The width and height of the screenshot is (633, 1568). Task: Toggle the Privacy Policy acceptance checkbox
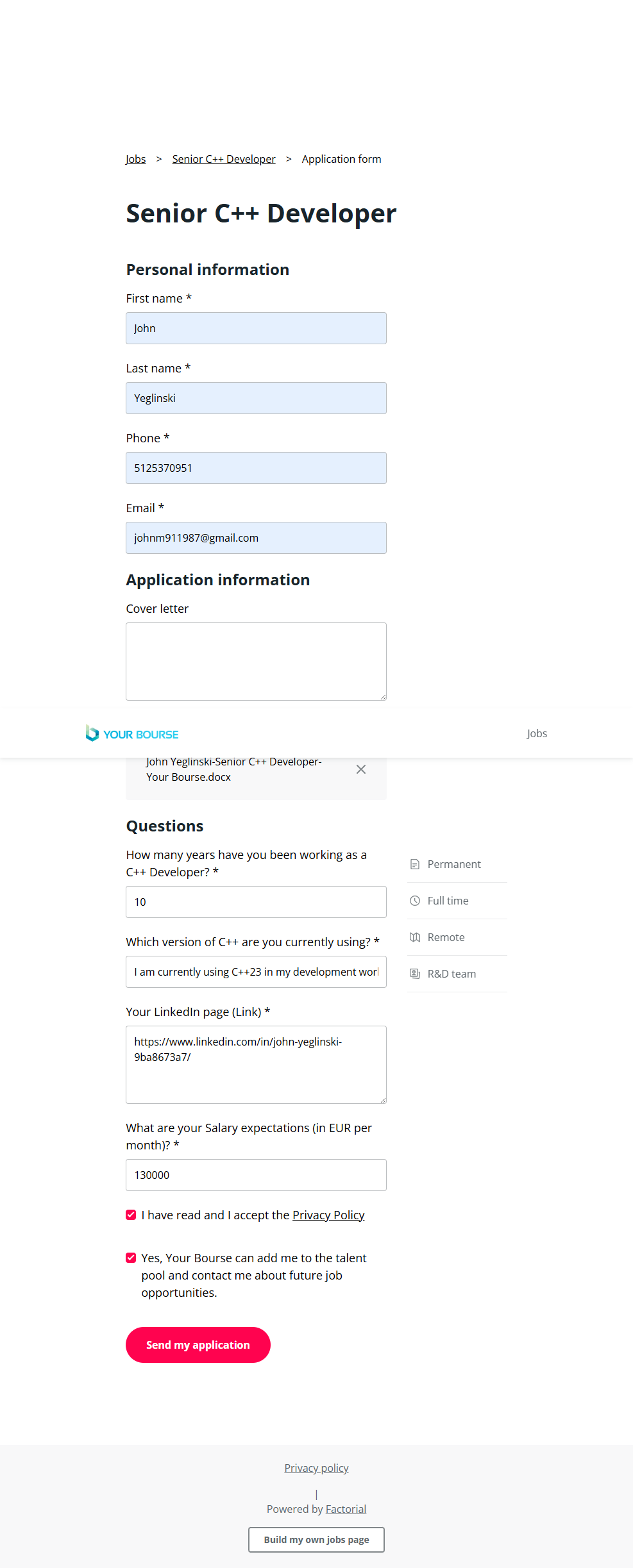coord(131,1215)
